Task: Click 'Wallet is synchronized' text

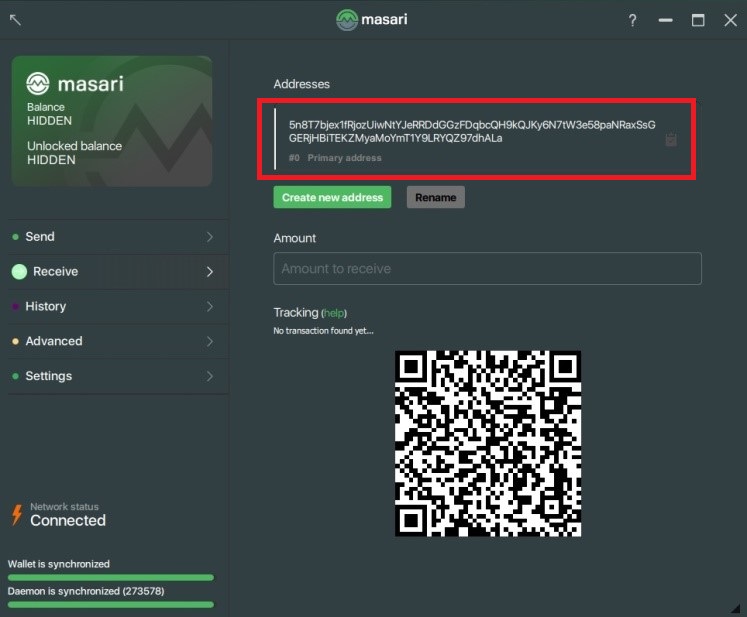Action: tap(59, 564)
